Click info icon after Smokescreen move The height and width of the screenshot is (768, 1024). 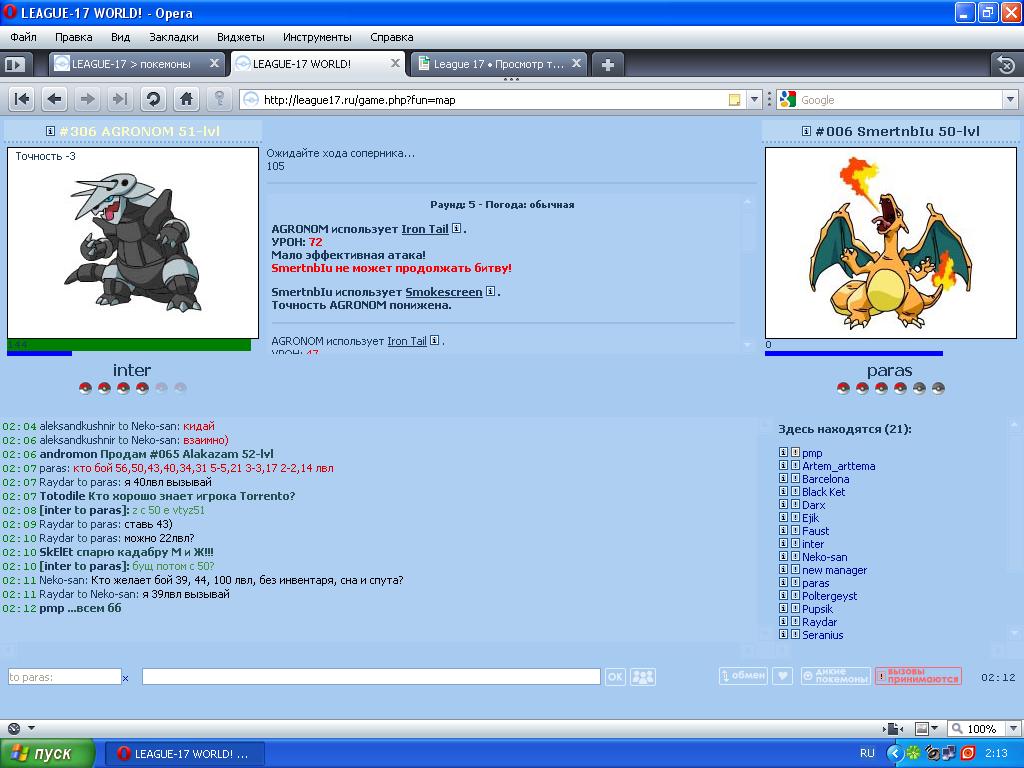(x=490, y=291)
